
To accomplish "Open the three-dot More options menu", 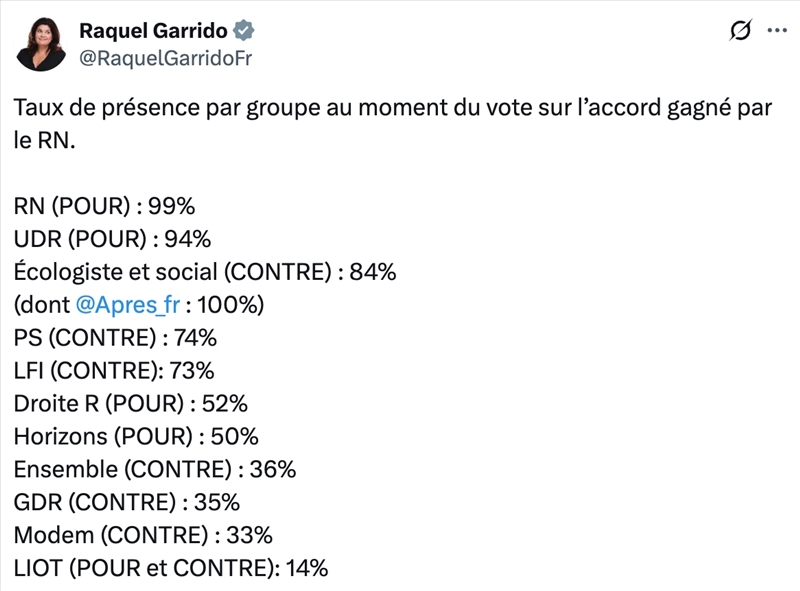I will 776,31.
